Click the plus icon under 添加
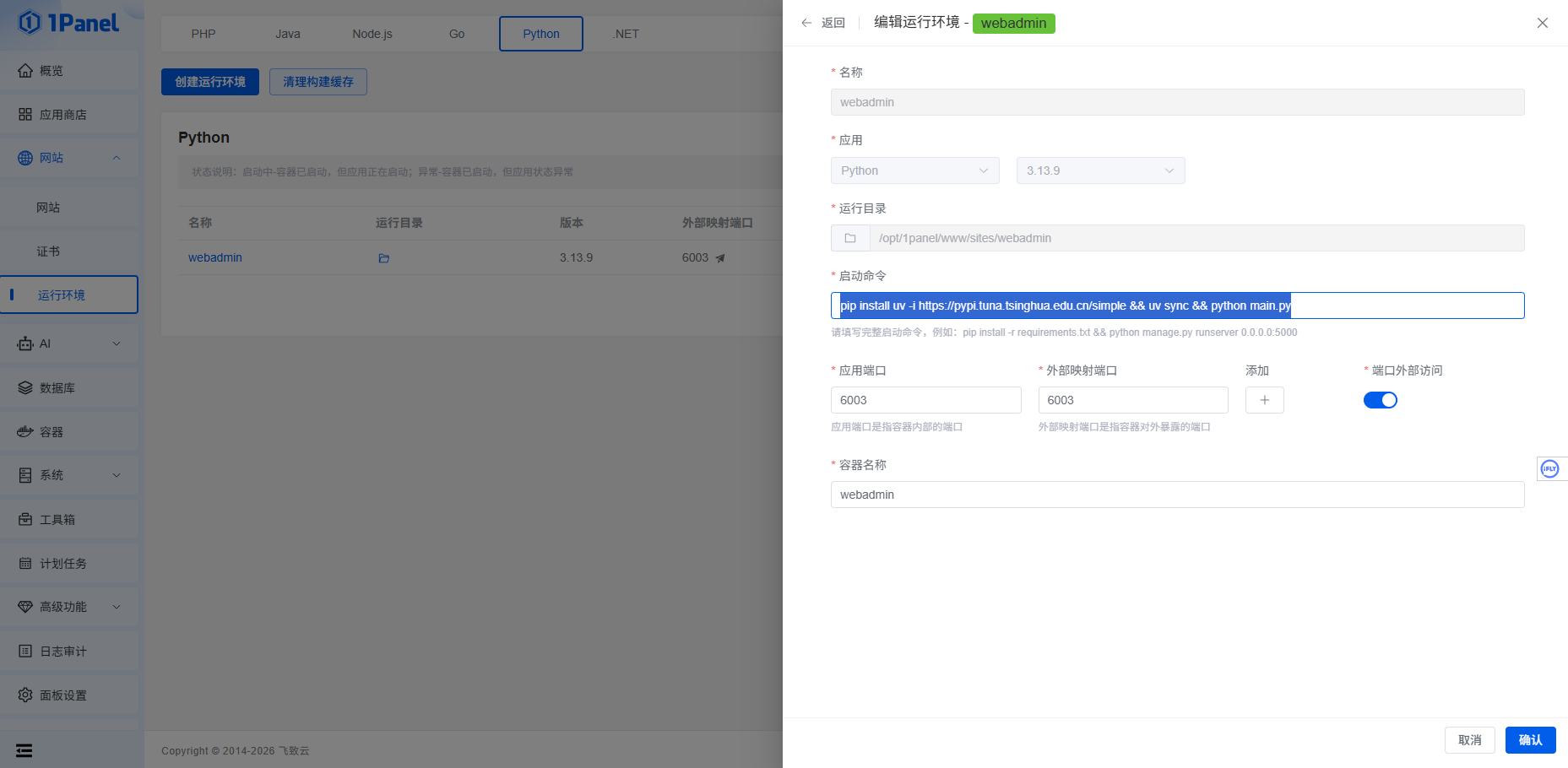 [1264, 400]
